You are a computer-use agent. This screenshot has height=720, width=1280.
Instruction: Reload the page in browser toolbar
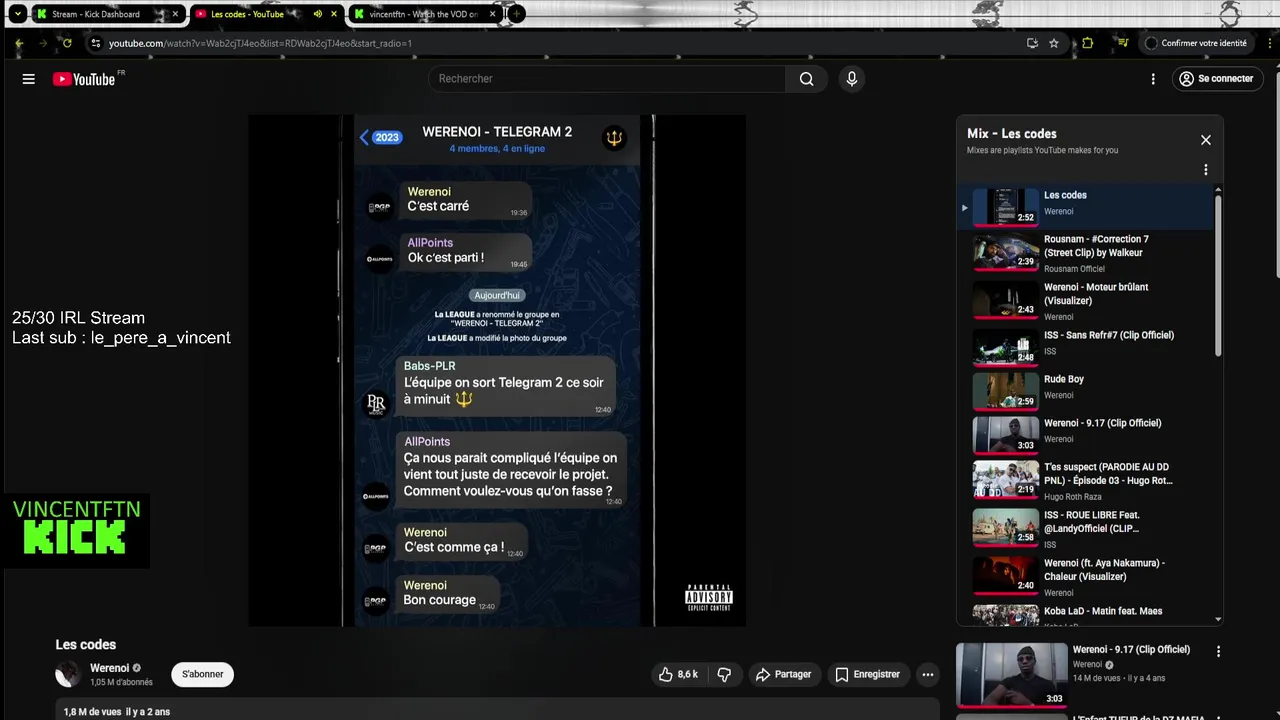(67, 43)
